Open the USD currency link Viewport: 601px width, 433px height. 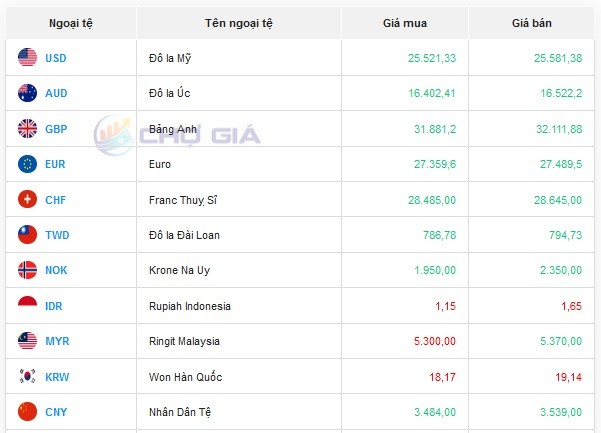tap(56, 58)
